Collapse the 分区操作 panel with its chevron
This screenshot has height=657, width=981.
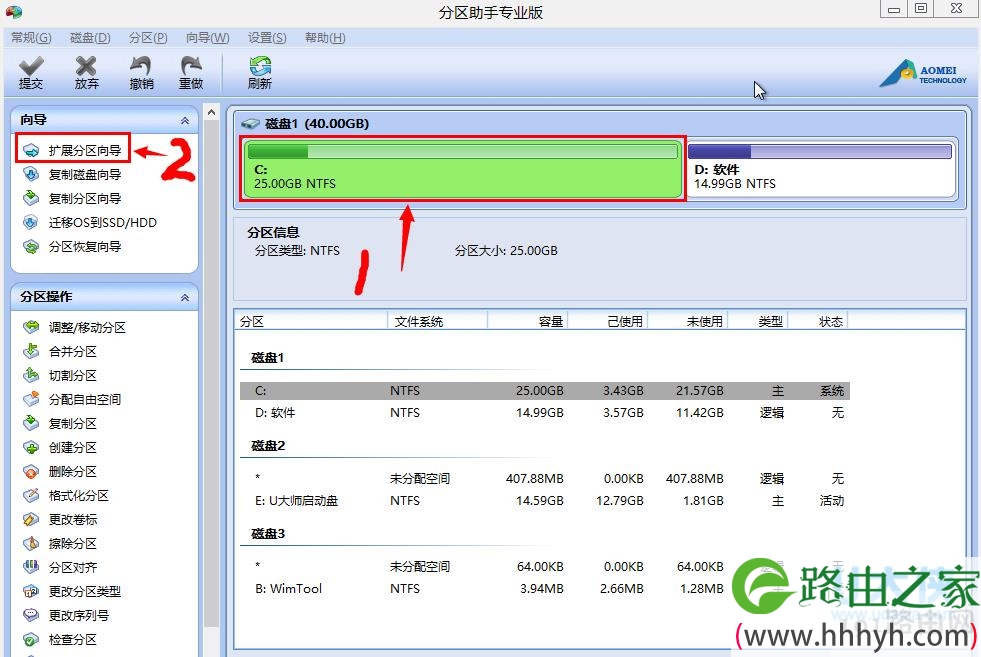click(184, 298)
